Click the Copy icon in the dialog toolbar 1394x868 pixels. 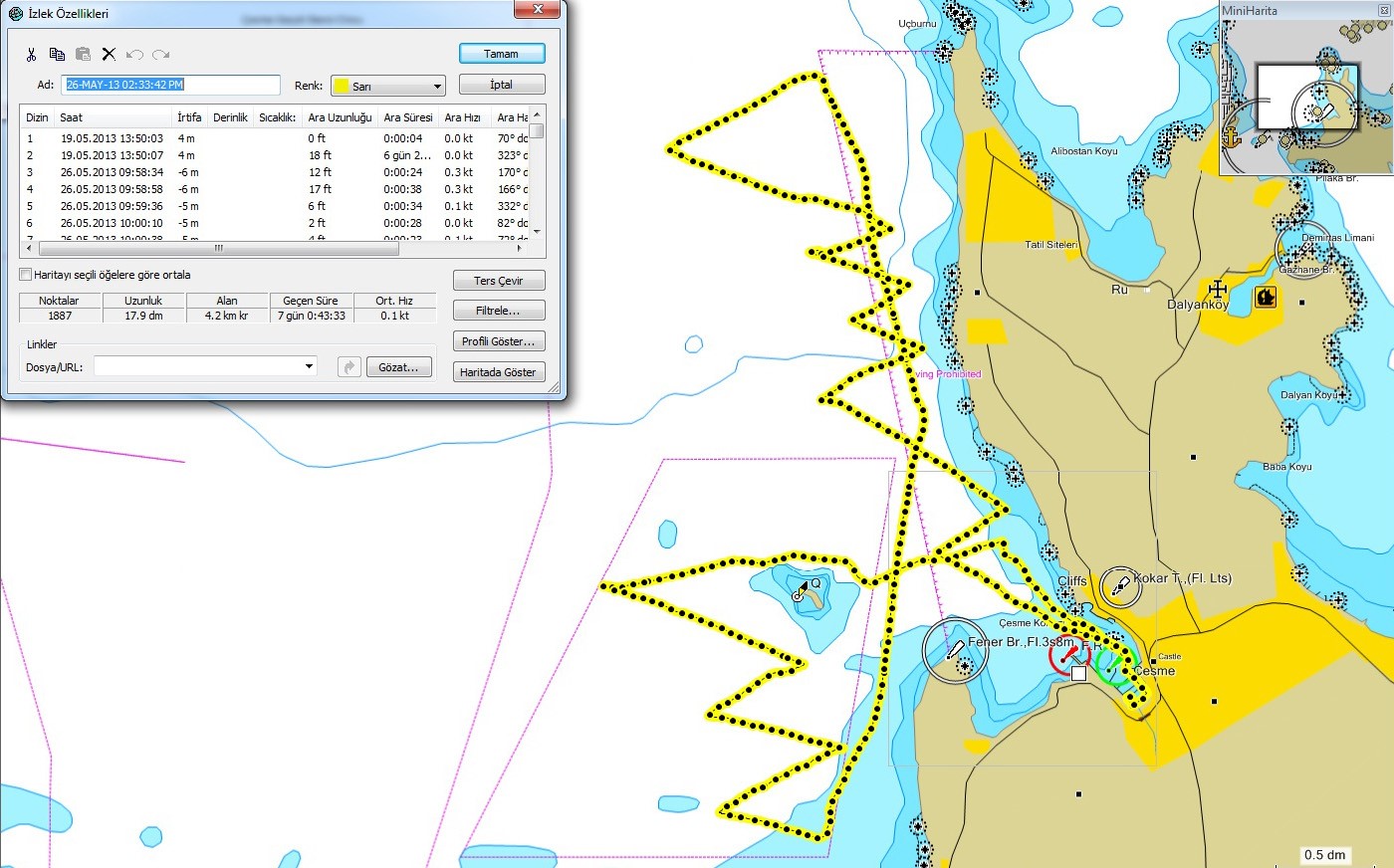pyautogui.click(x=57, y=55)
